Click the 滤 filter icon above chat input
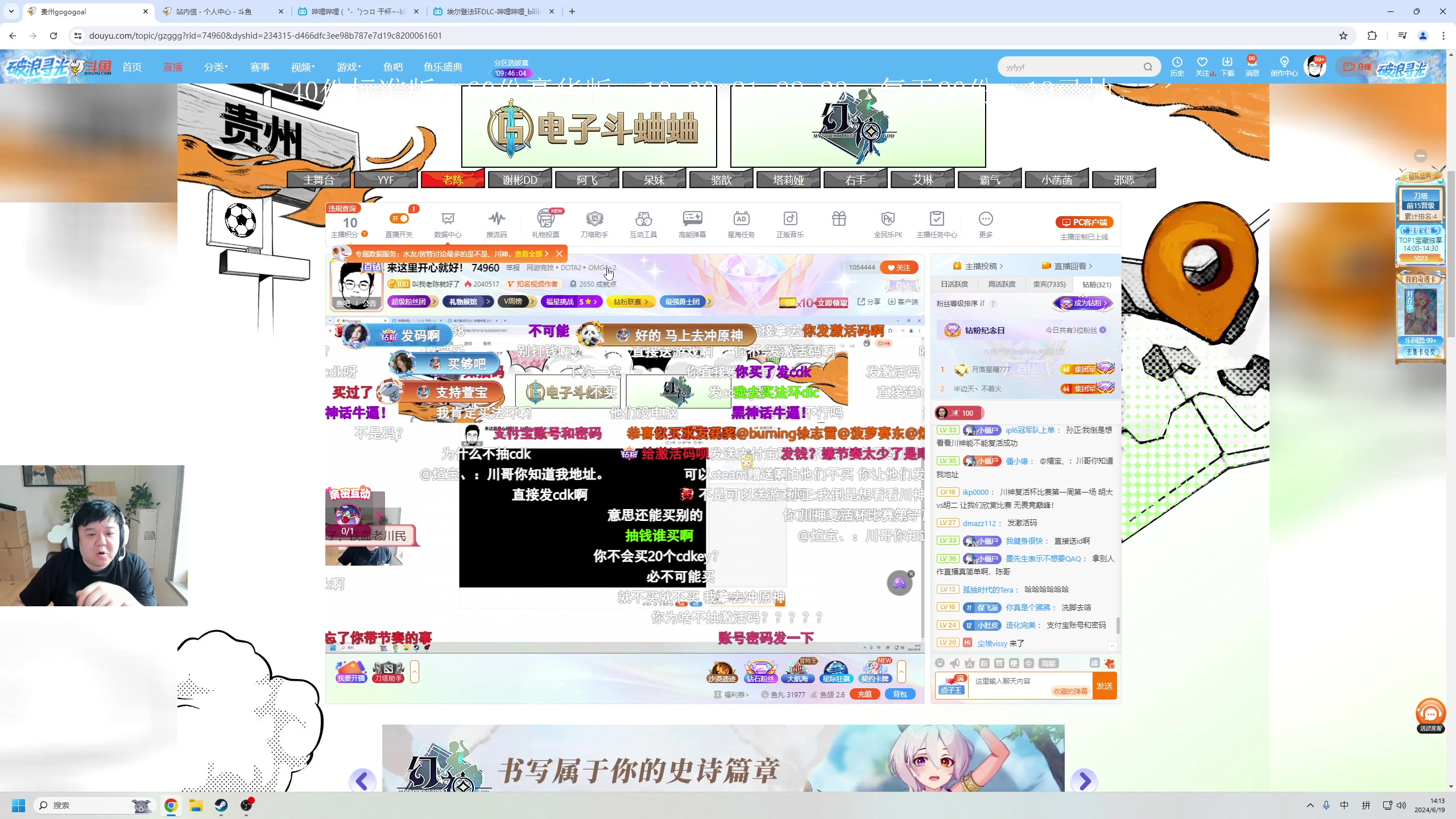1456x819 pixels. (x=1094, y=663)
